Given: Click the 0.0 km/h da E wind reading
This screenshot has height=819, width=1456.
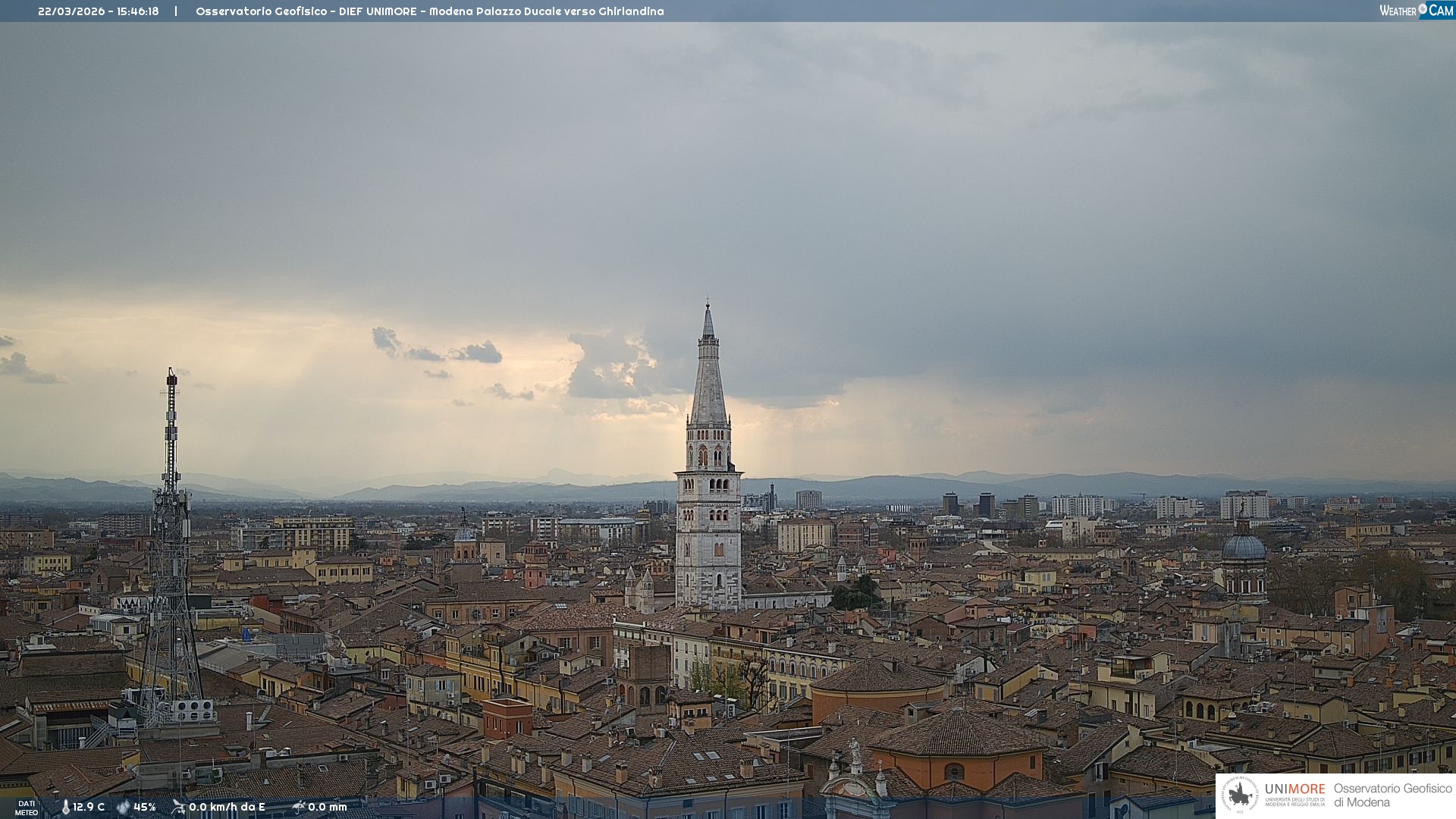Looking at the screenshot, I should coord(227,807).
